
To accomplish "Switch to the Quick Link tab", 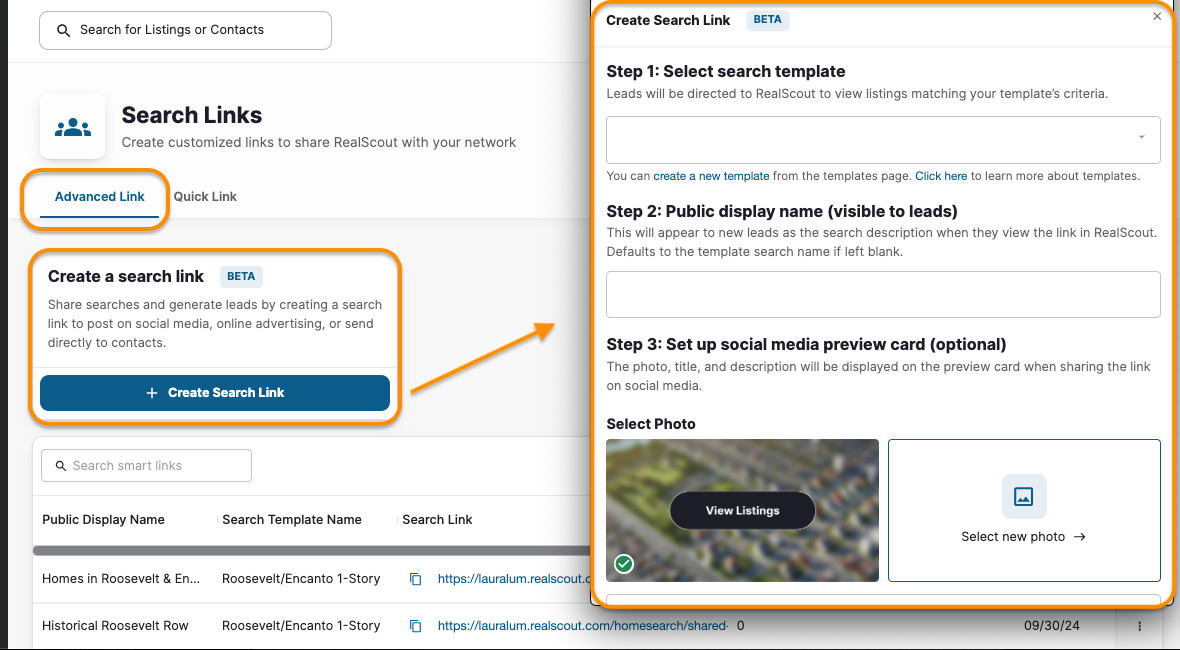I will pyautogui.click(x=205, y=196).
